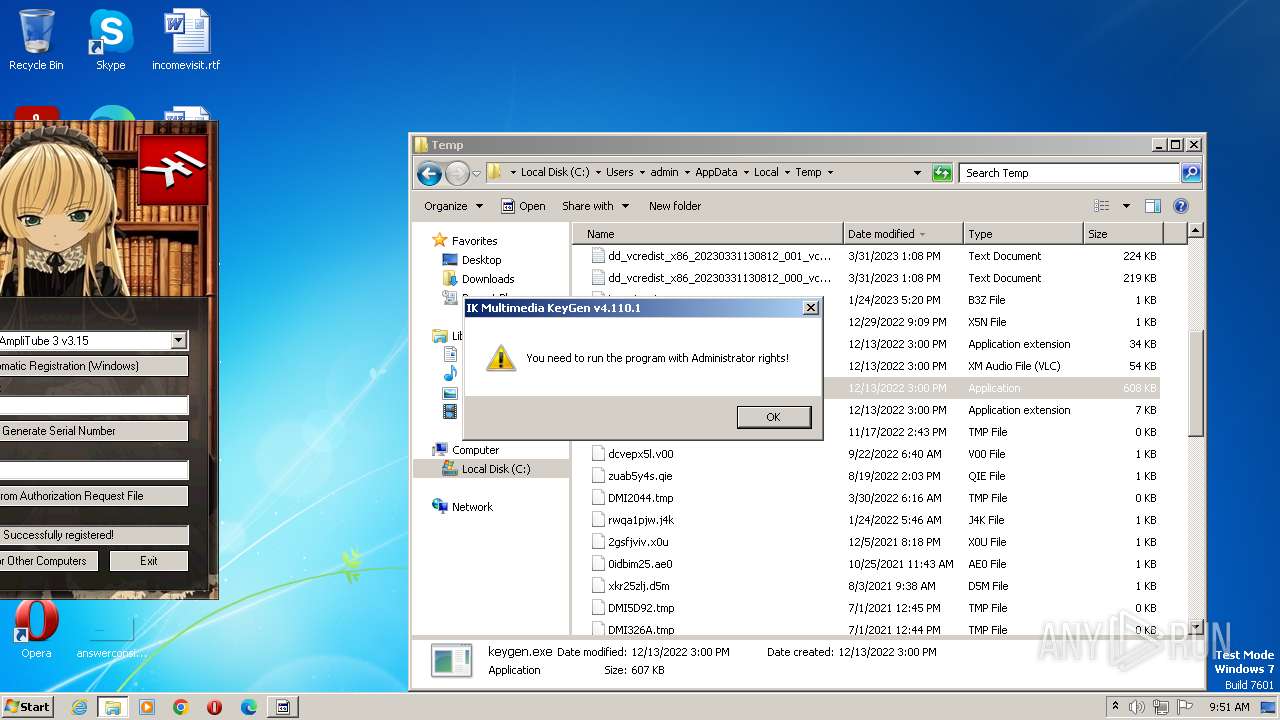Expand breadcrumb arrow after Users
The image size is (1280, 720).
(x=642, y=173)
